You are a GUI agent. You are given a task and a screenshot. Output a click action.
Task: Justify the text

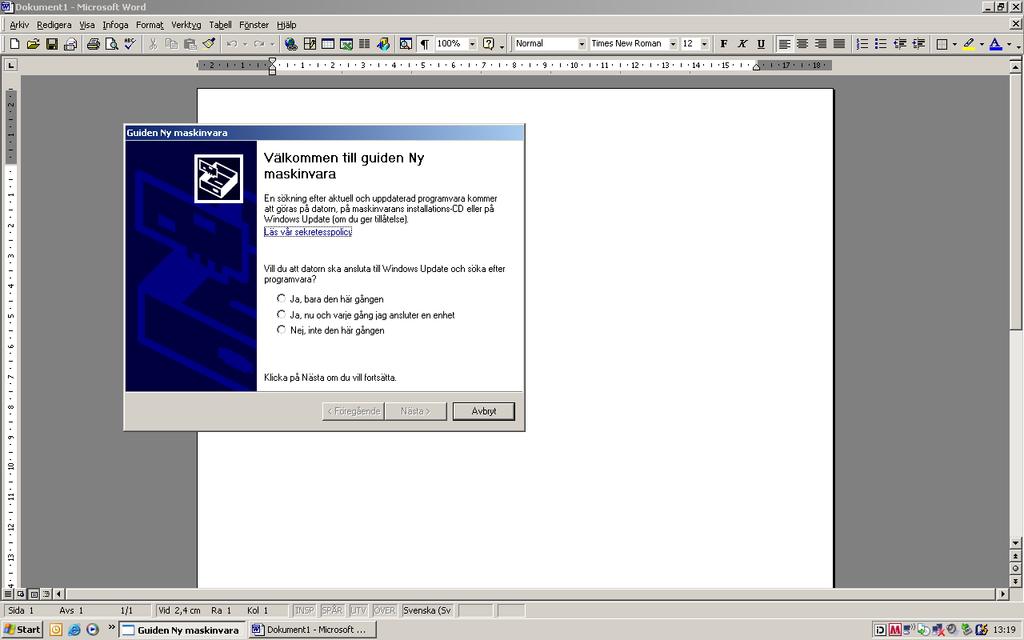[x=839, y=44]
